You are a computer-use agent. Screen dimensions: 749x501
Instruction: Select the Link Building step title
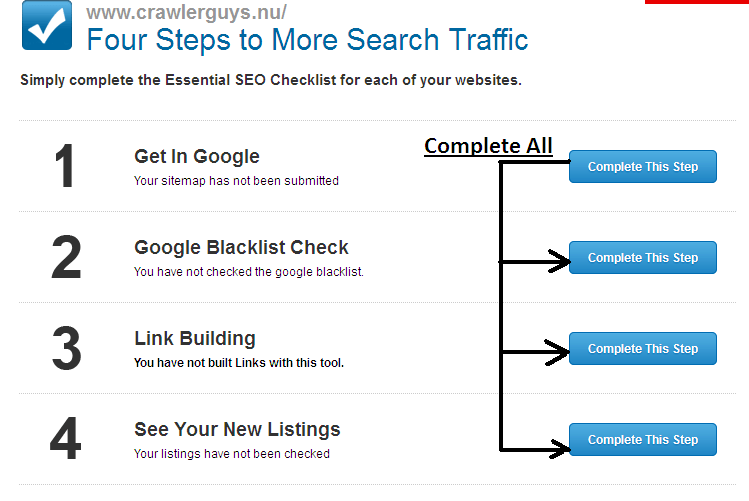pyautogui.click(x=195, y=338)
